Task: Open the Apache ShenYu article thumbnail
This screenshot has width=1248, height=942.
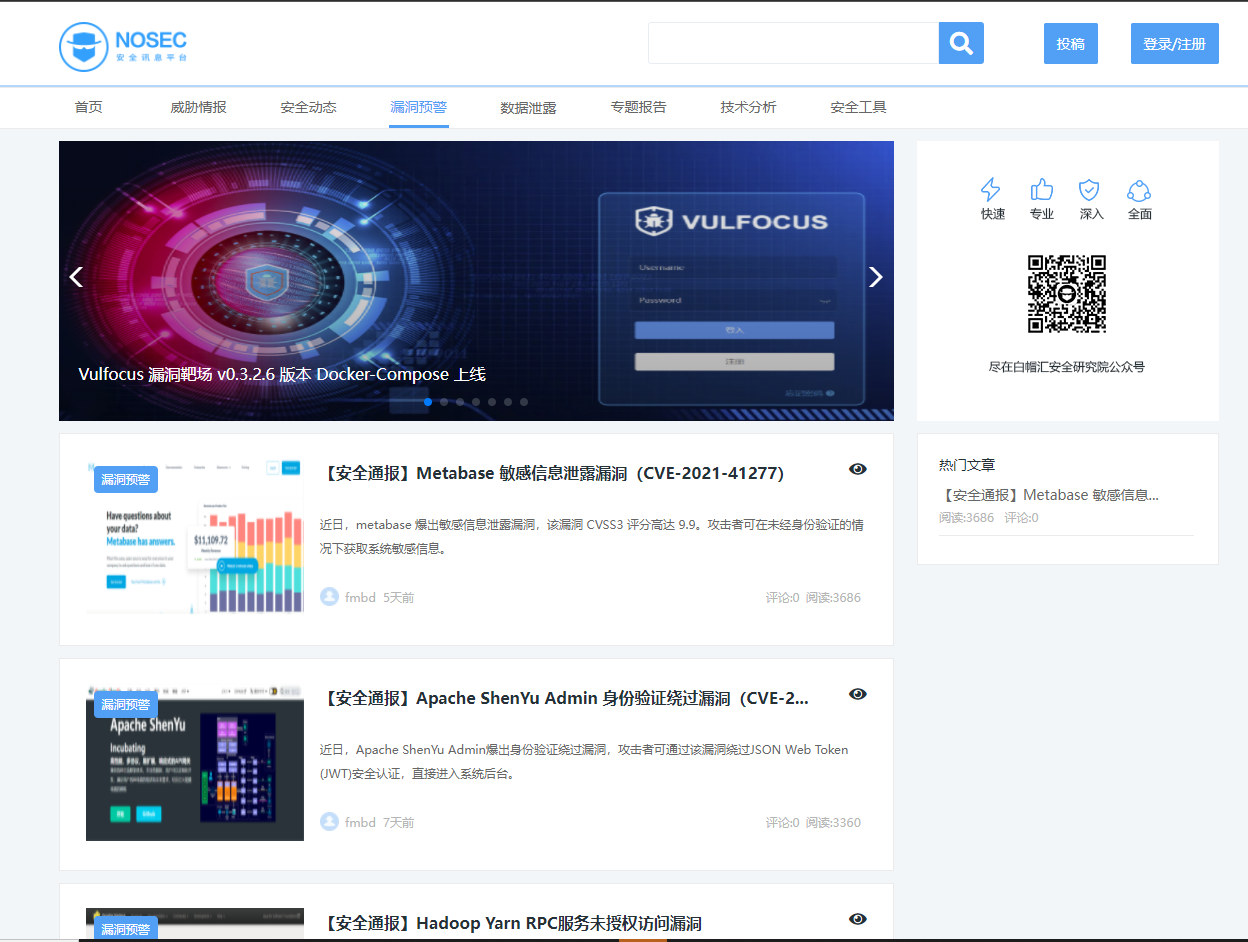Action: 195,762
